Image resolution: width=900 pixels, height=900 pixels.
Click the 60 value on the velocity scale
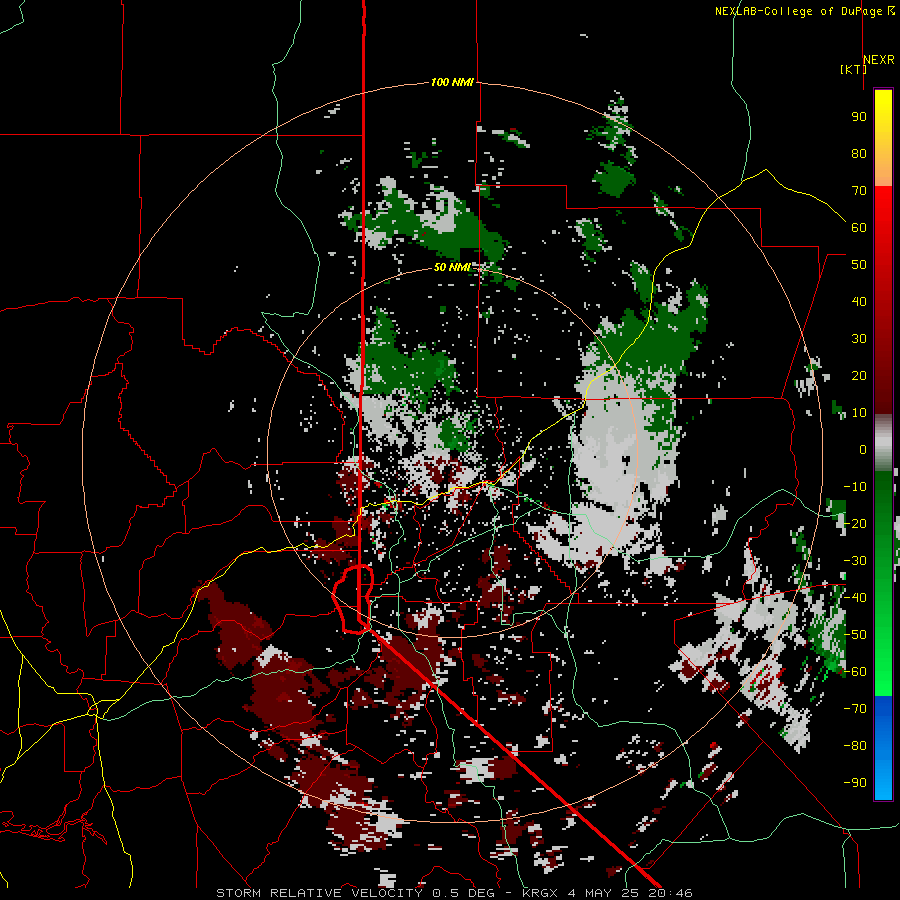coord(859,228)
